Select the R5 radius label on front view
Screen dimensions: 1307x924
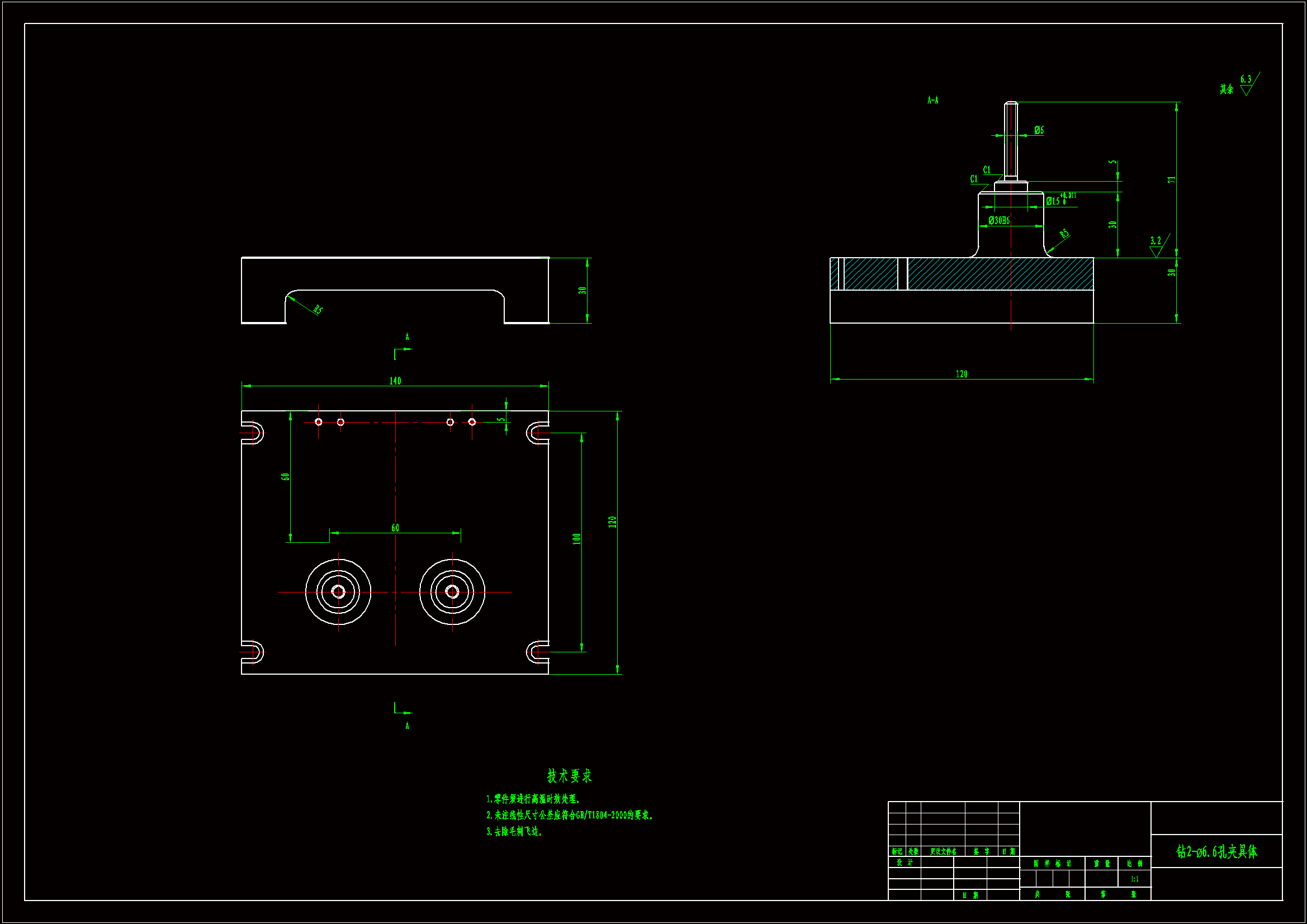318,310
